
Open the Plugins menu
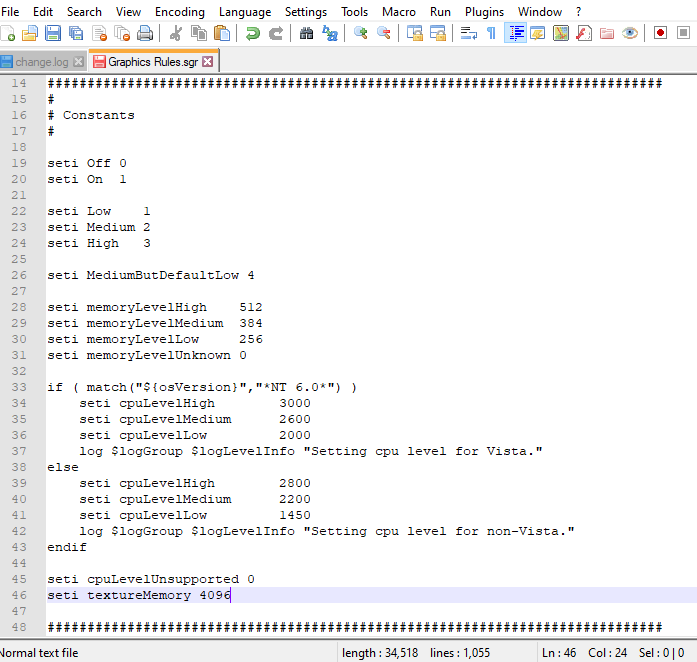pyautogui.click(x=484, y=11)
